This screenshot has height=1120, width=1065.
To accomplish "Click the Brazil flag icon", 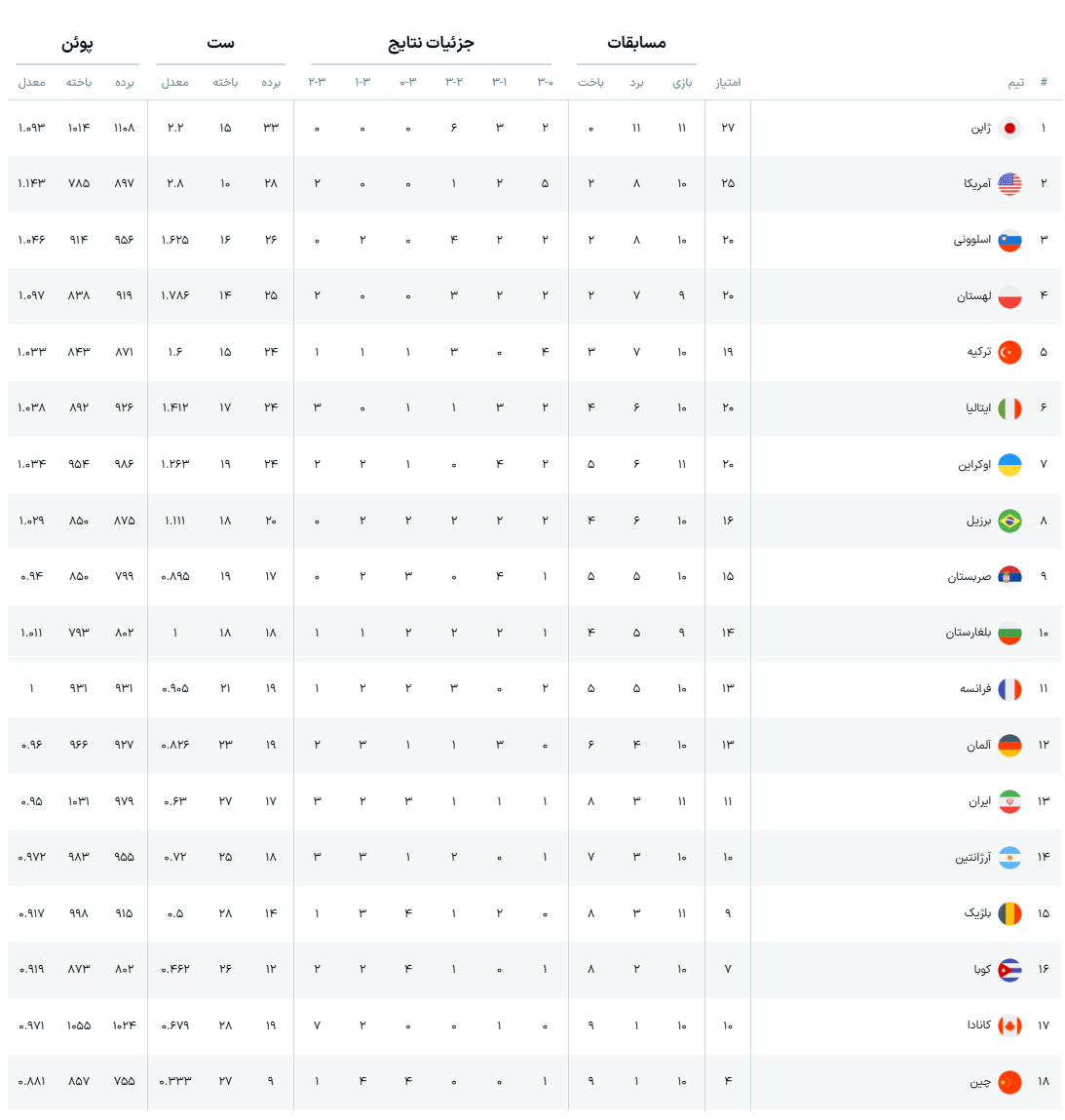I will tap(1009, 521).
